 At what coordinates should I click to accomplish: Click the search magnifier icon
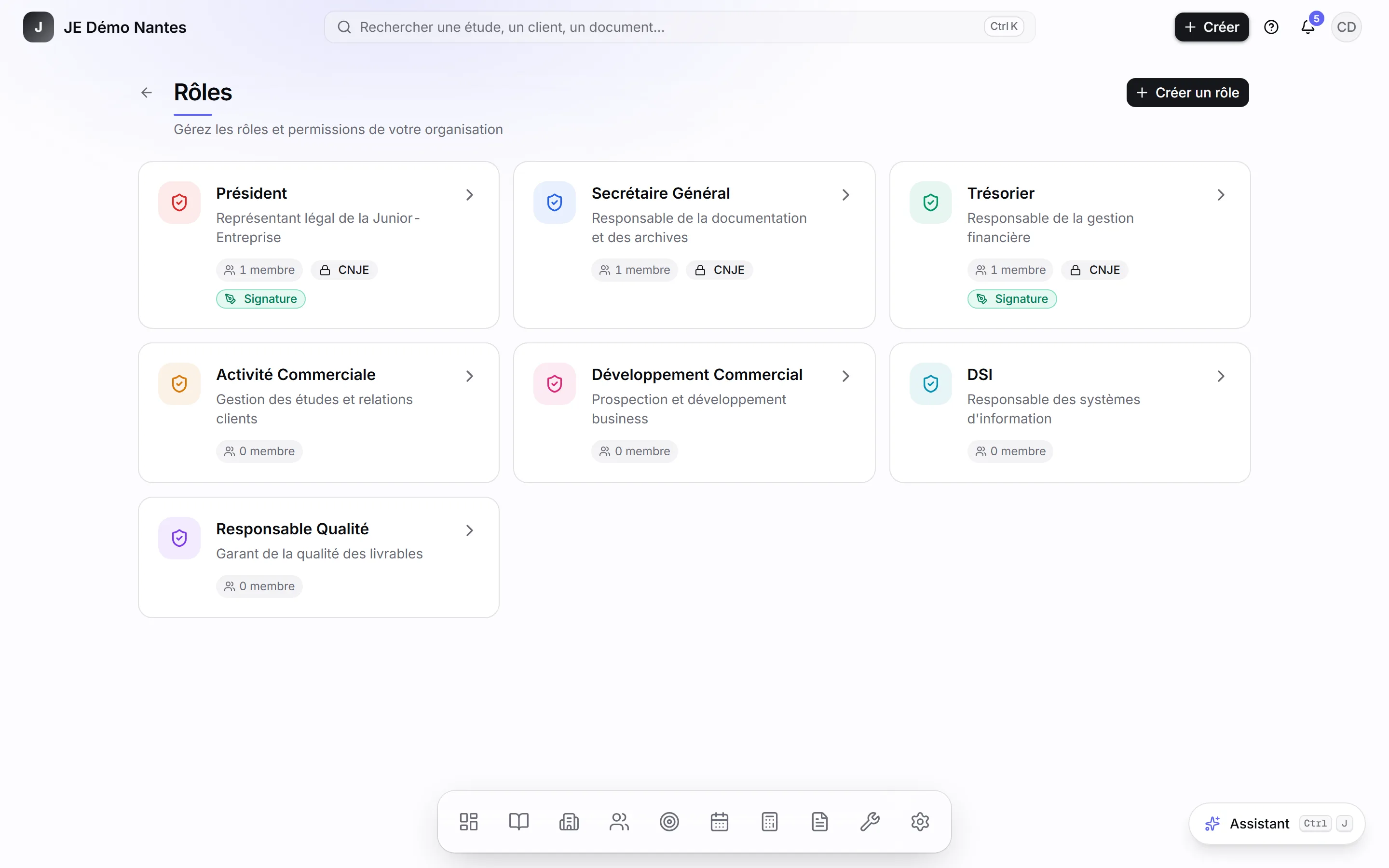pyautogui.click(x=344, y=27)
